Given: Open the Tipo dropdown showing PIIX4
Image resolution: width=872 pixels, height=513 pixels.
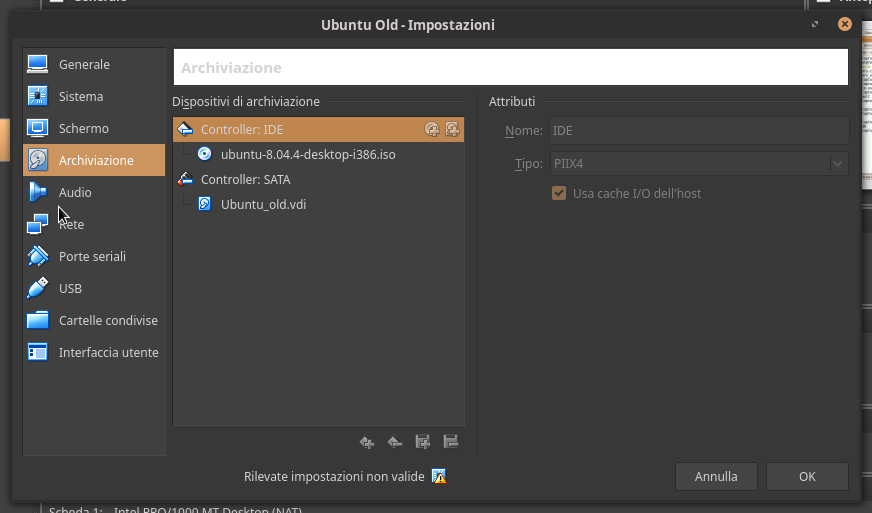Looking at the screenshot, I should 699,164.
